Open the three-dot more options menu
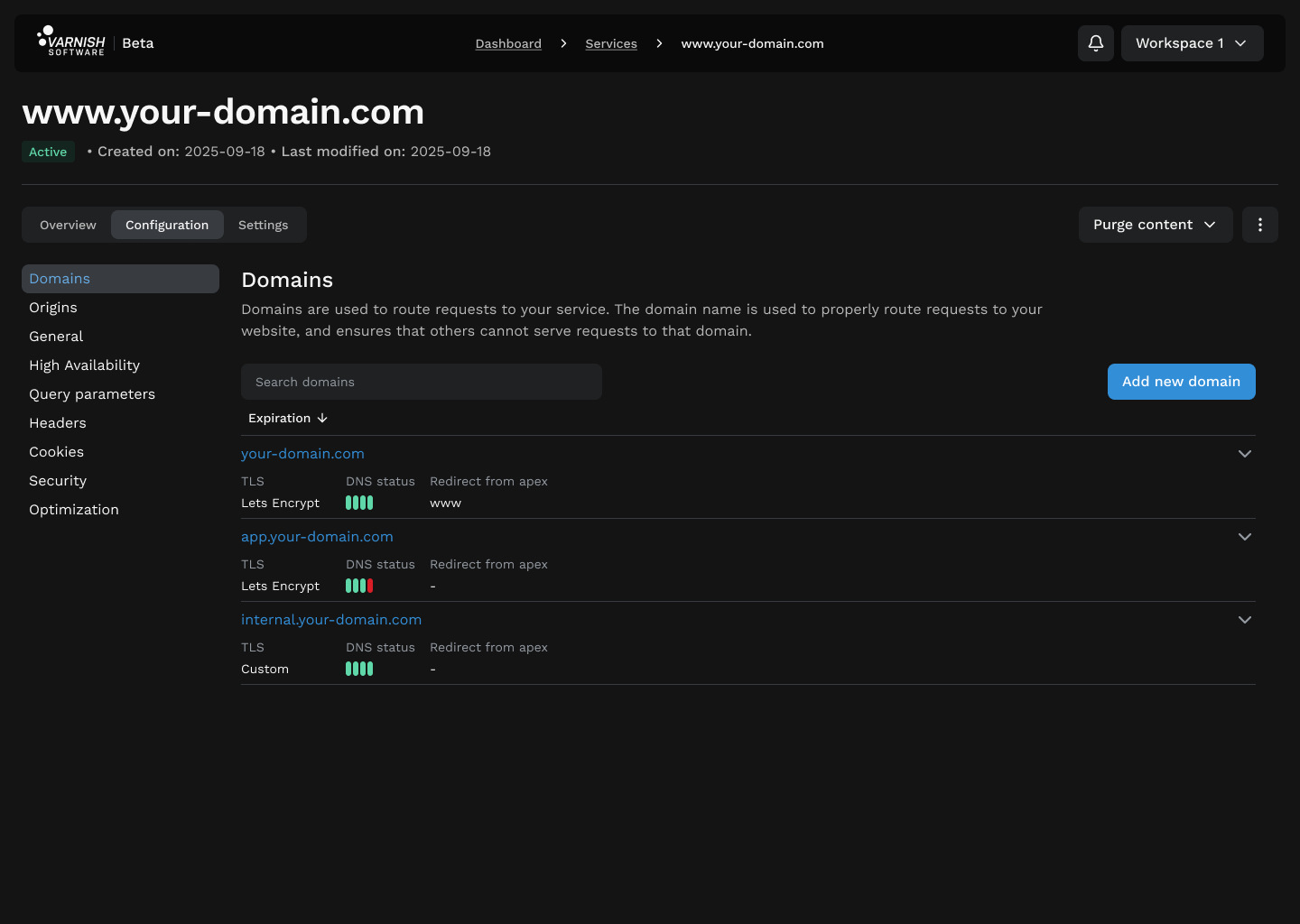Image resolution: width=1300 pixels, height=924 pixels. [1259, 225]
